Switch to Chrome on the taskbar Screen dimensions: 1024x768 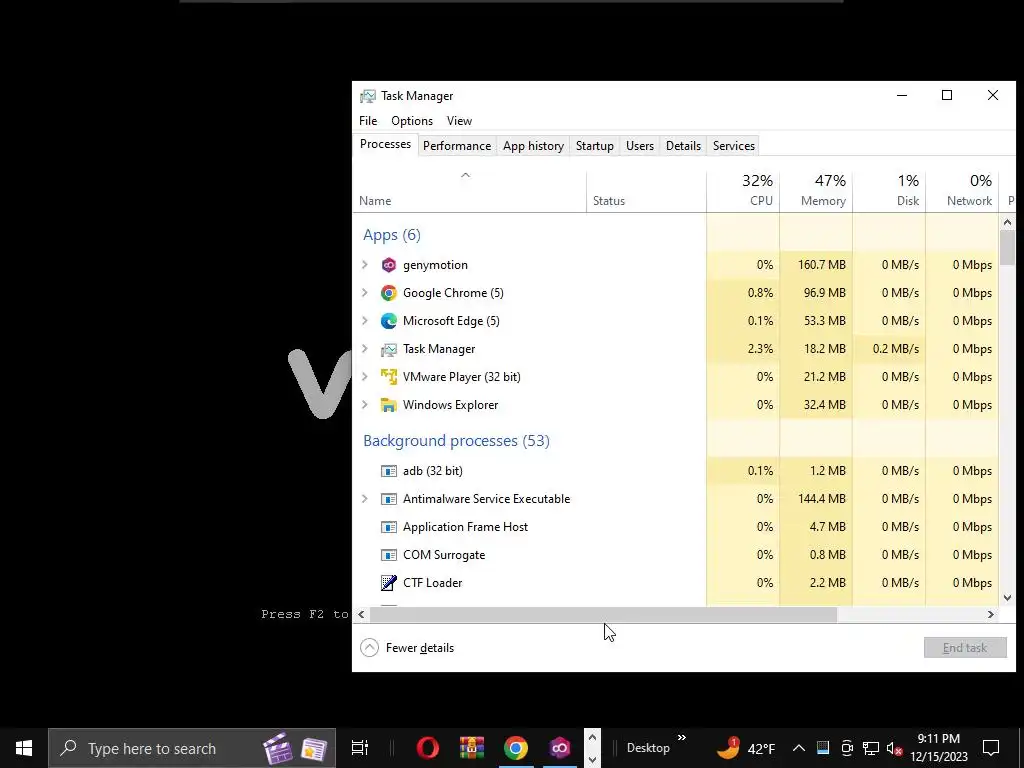[515, 748]
